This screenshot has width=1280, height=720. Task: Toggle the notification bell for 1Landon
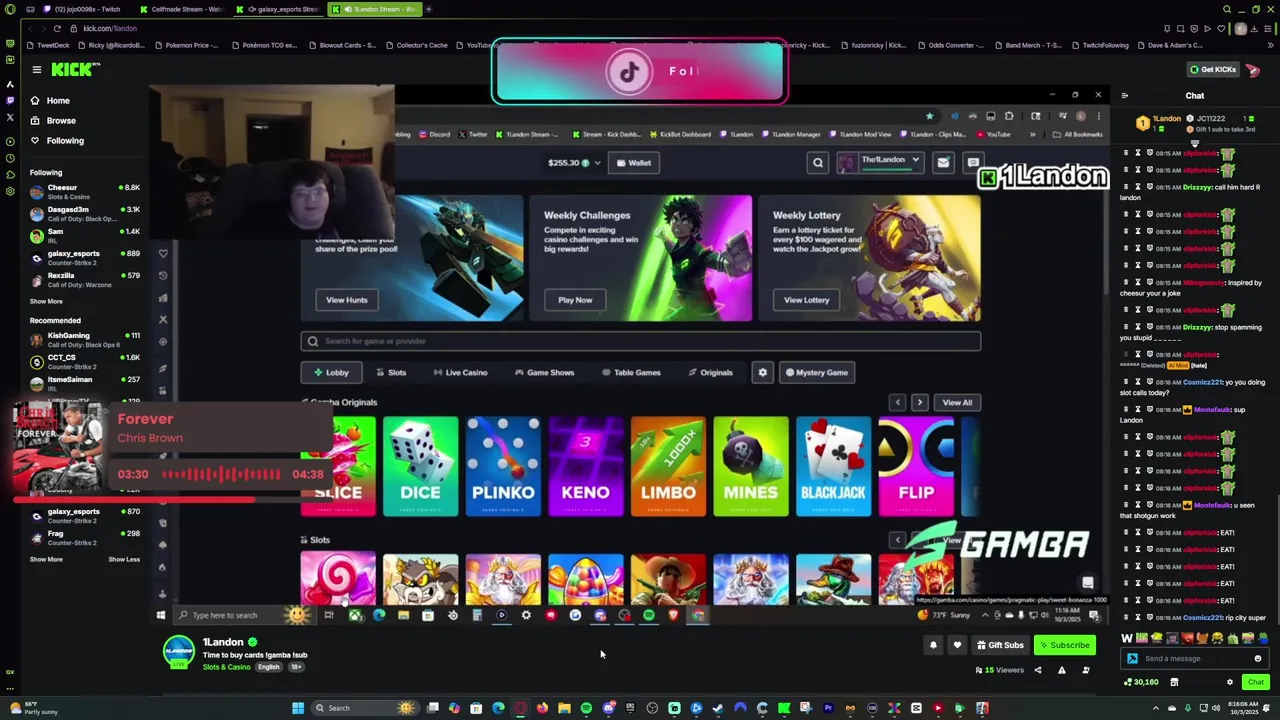(x=933, y=645)
